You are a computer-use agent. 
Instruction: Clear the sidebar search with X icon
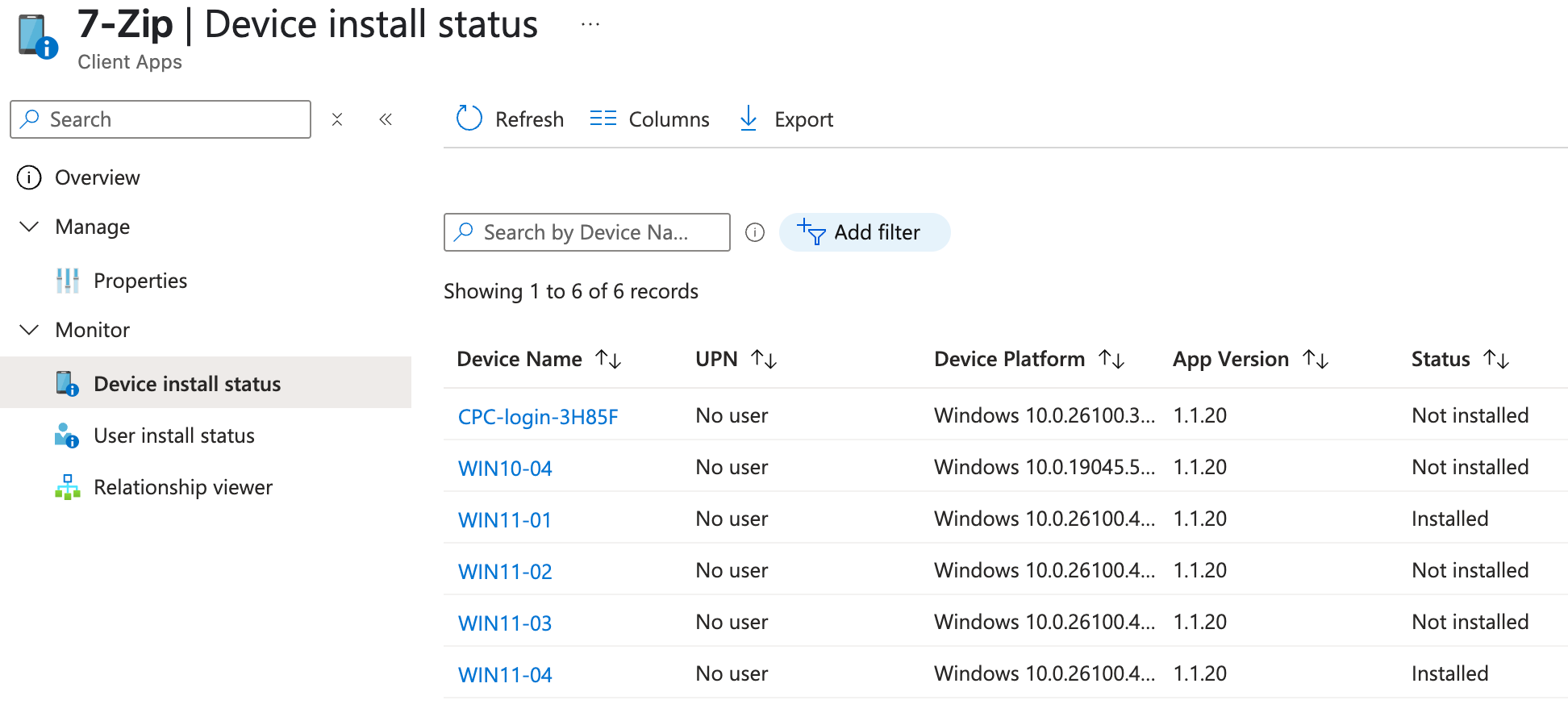point(337,119)
